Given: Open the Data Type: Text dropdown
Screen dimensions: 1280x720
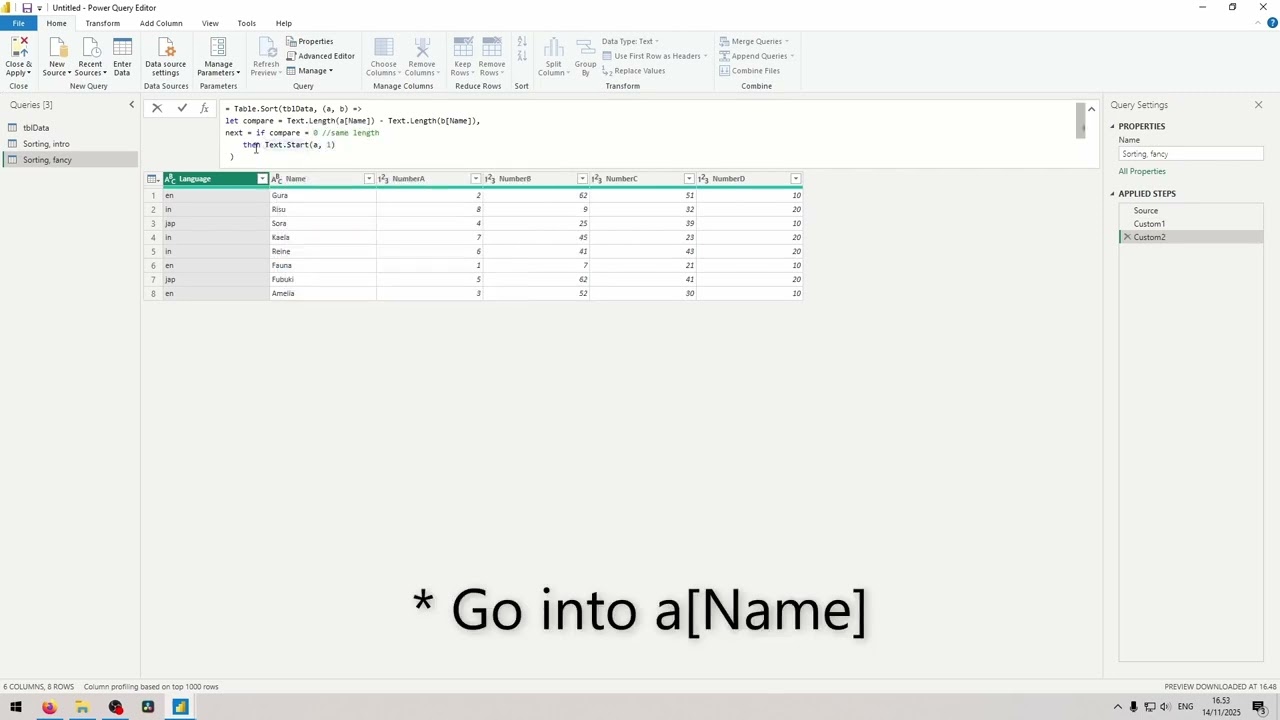Looking at the screenshot, I should click(631, 41).
